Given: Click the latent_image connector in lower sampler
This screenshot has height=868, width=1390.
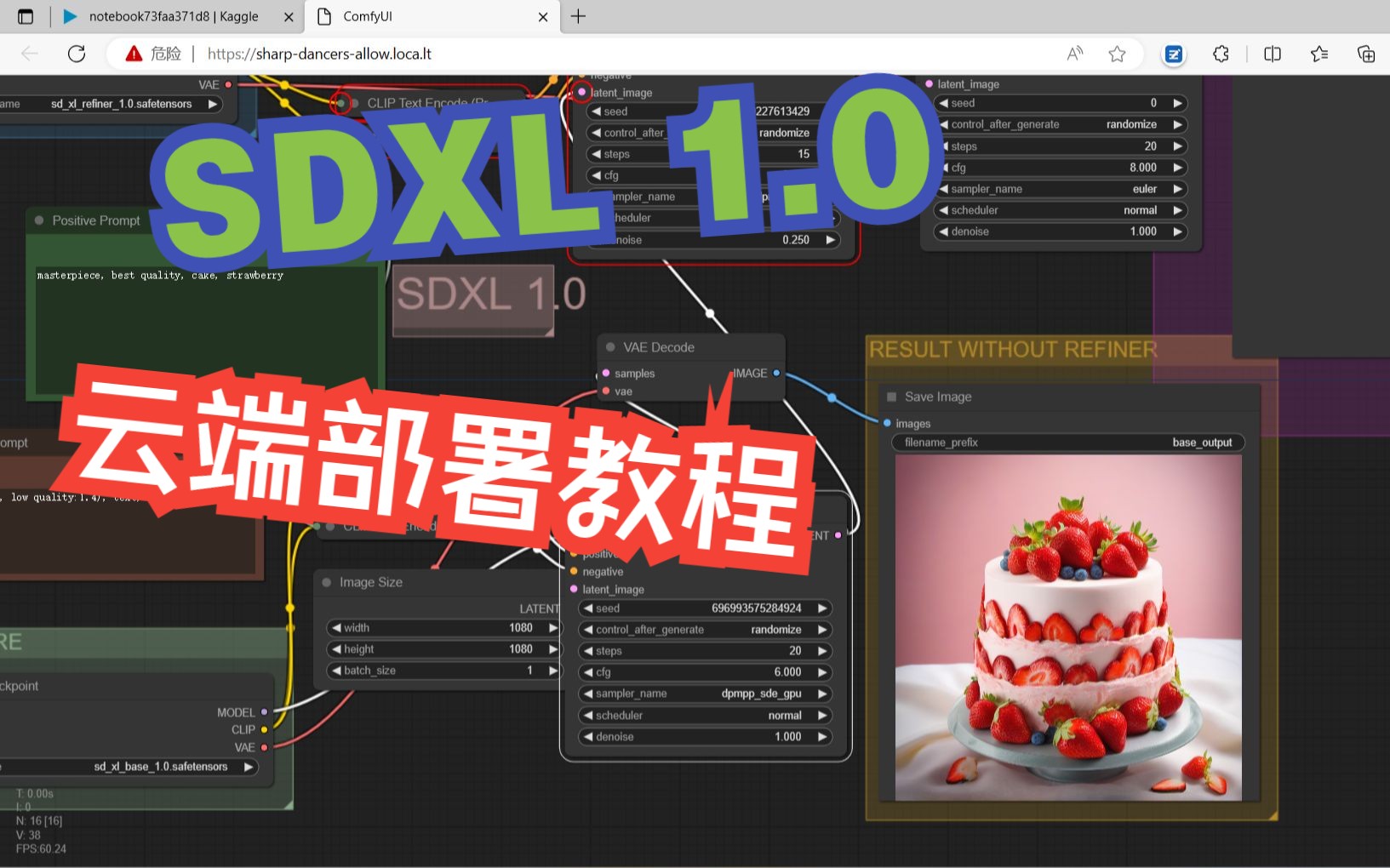Looking at the screenshot, I should coord(574,589).
